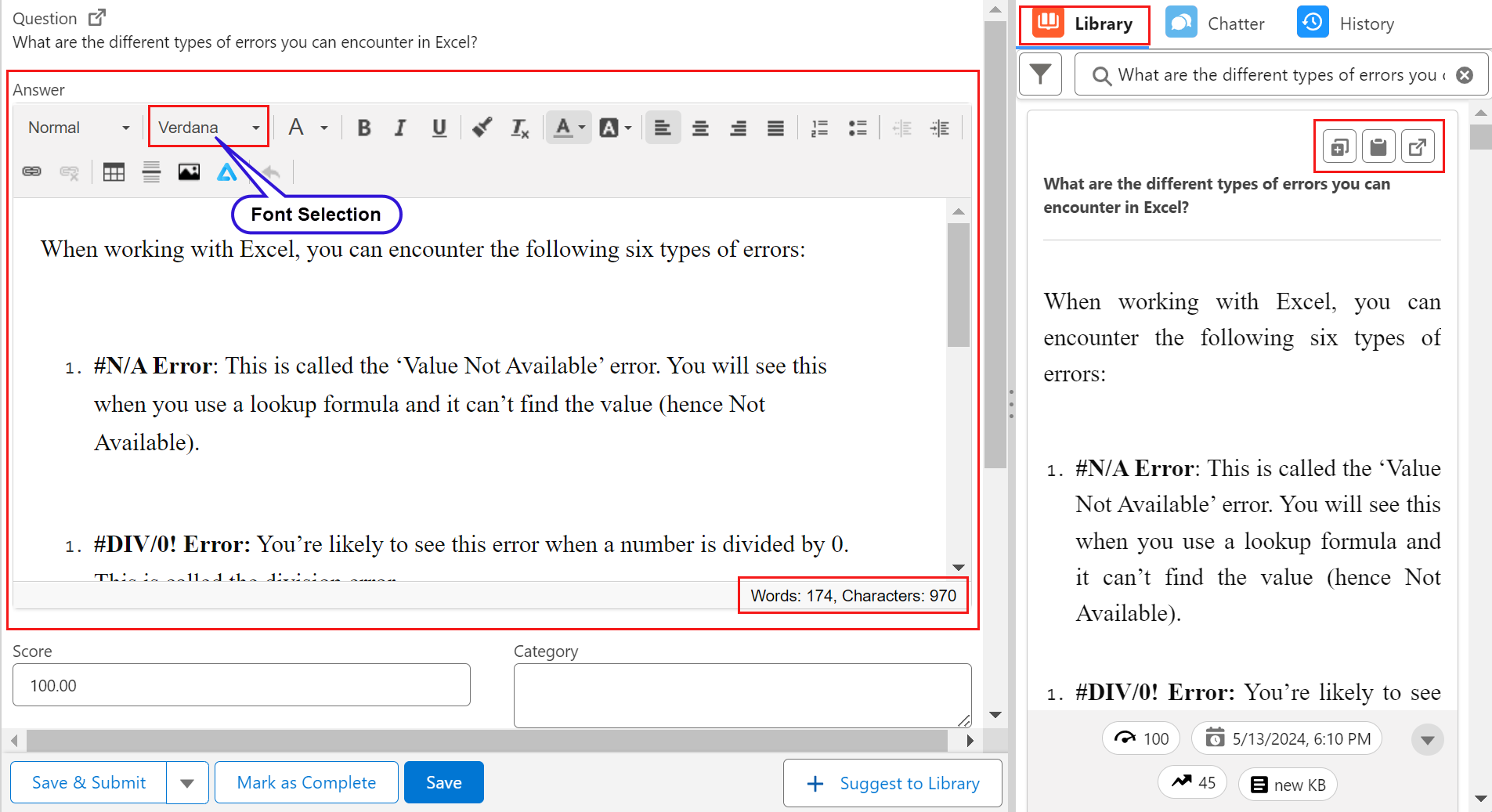Click the editor scroll down arrow

pyautogui.click(x=958, y=568)
